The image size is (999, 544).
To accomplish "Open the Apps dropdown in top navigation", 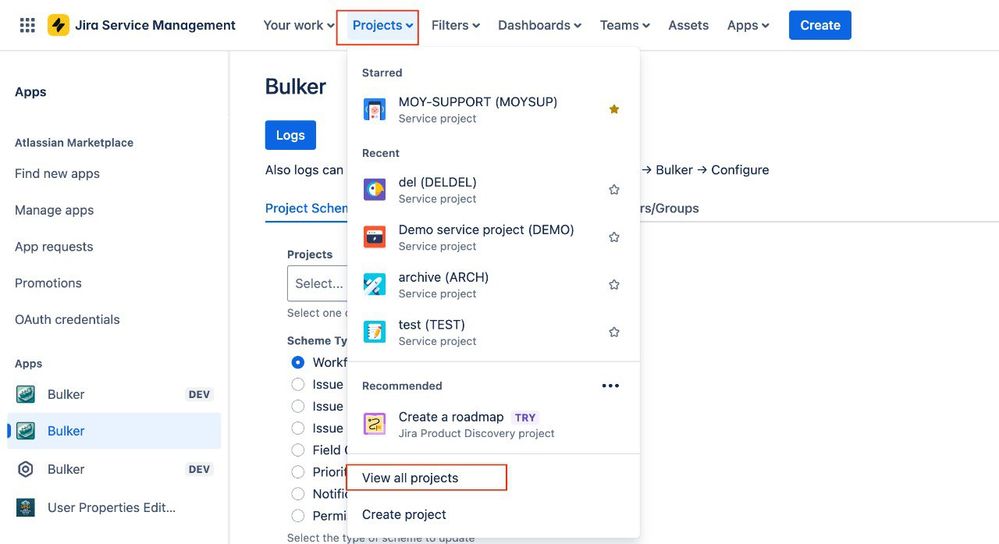I will pyautogui.click(x=748, y=25).
